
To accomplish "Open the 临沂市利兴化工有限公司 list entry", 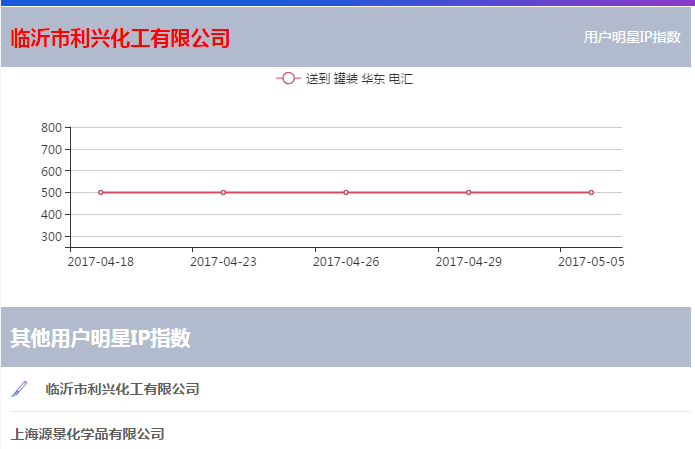I will pyautogui.click(x=122, y=389).
